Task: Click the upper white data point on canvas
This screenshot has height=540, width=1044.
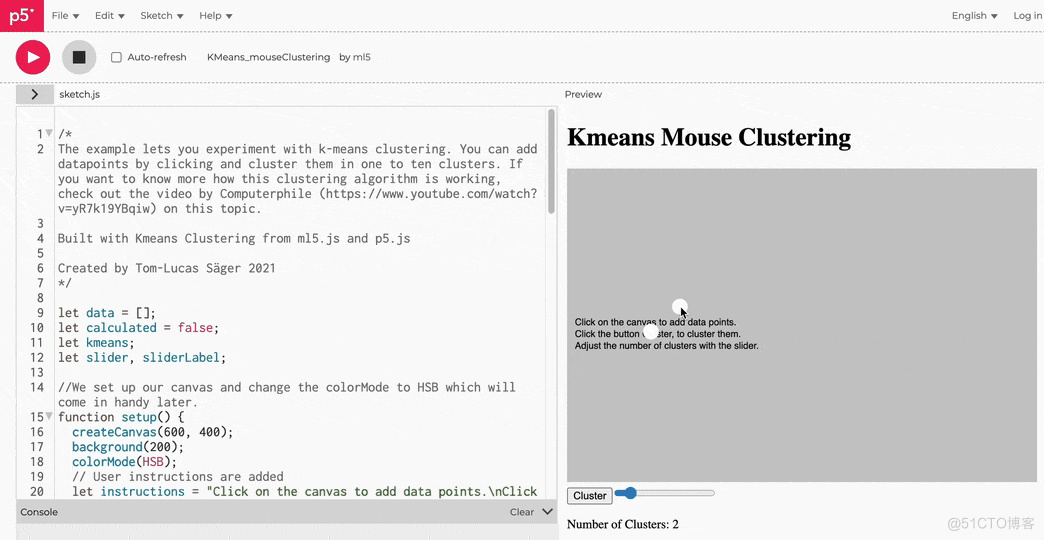Action: (679, 306)
